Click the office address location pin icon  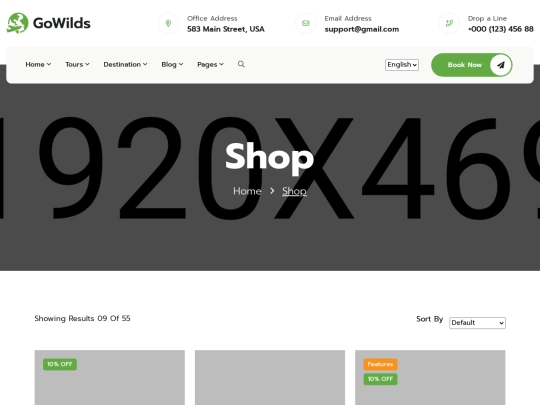168,23
